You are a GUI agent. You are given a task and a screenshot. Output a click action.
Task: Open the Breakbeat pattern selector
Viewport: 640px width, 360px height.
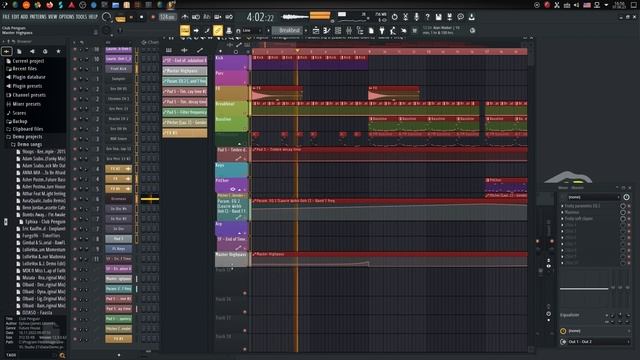[x=287, y=31]
